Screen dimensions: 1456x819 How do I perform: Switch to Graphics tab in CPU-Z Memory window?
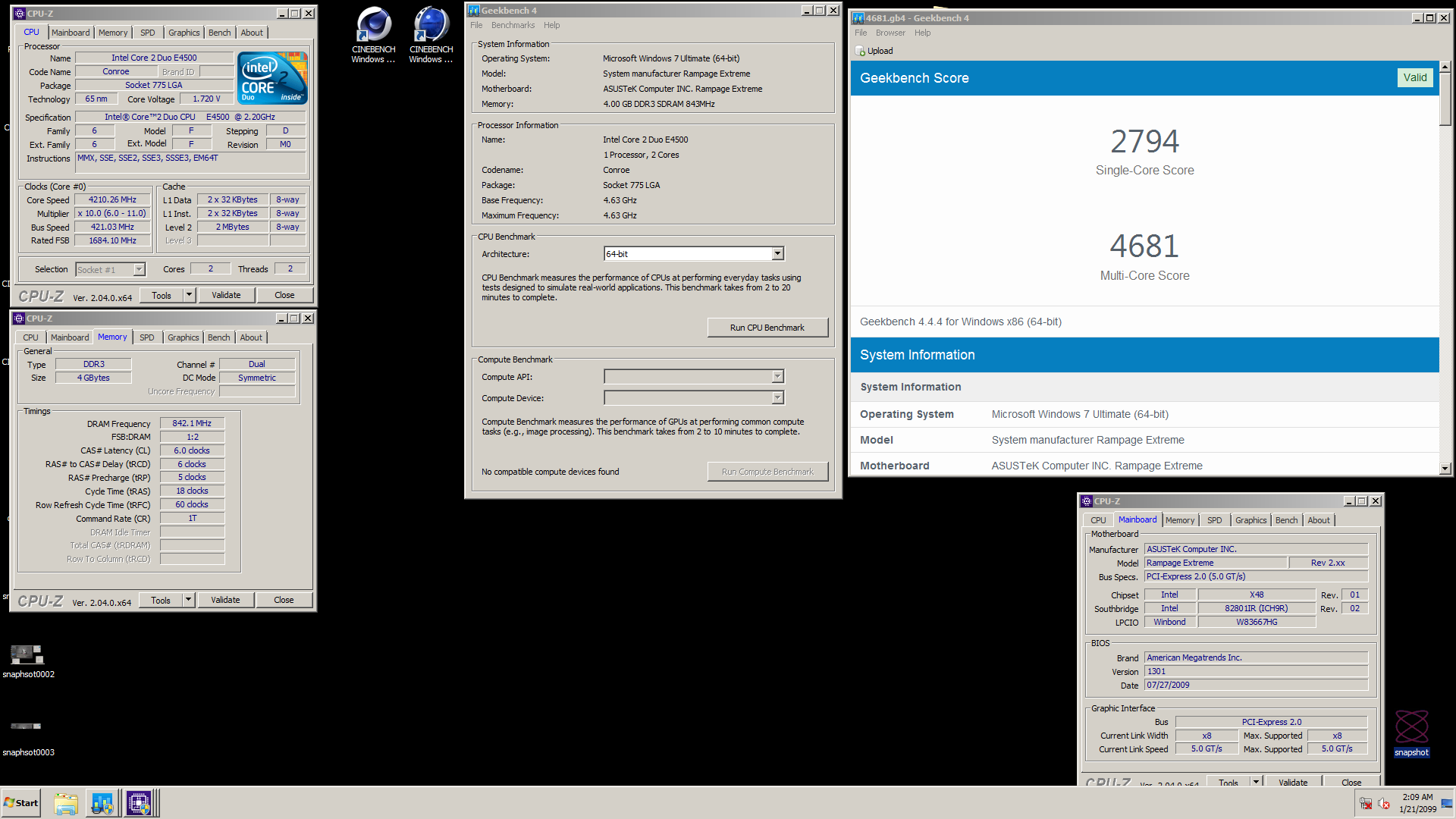click(x=184, y=337)
